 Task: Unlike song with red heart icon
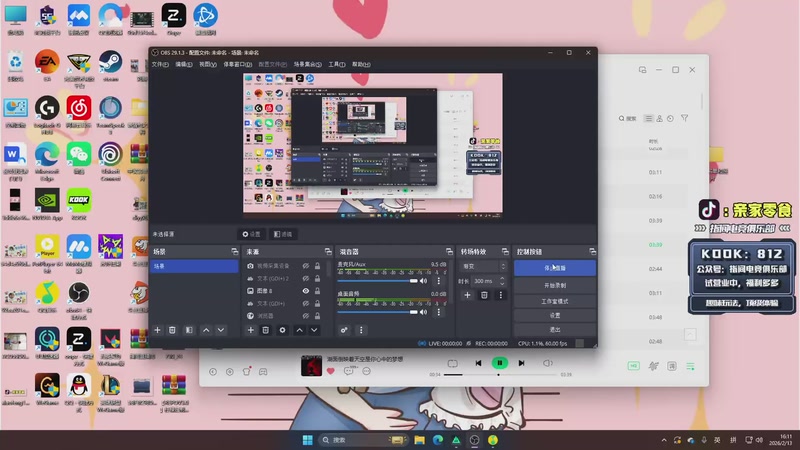(x=331, y=371)
